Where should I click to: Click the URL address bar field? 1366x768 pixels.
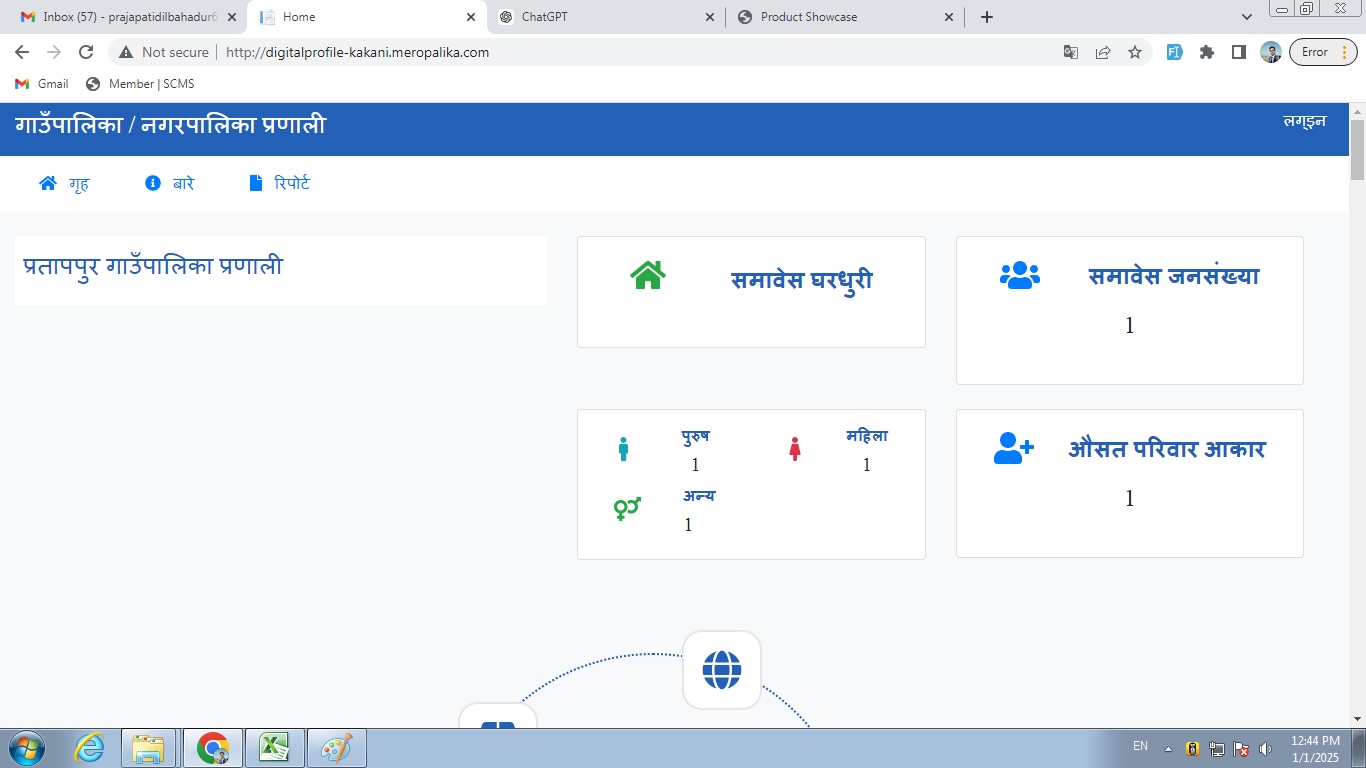click(600, 52)
